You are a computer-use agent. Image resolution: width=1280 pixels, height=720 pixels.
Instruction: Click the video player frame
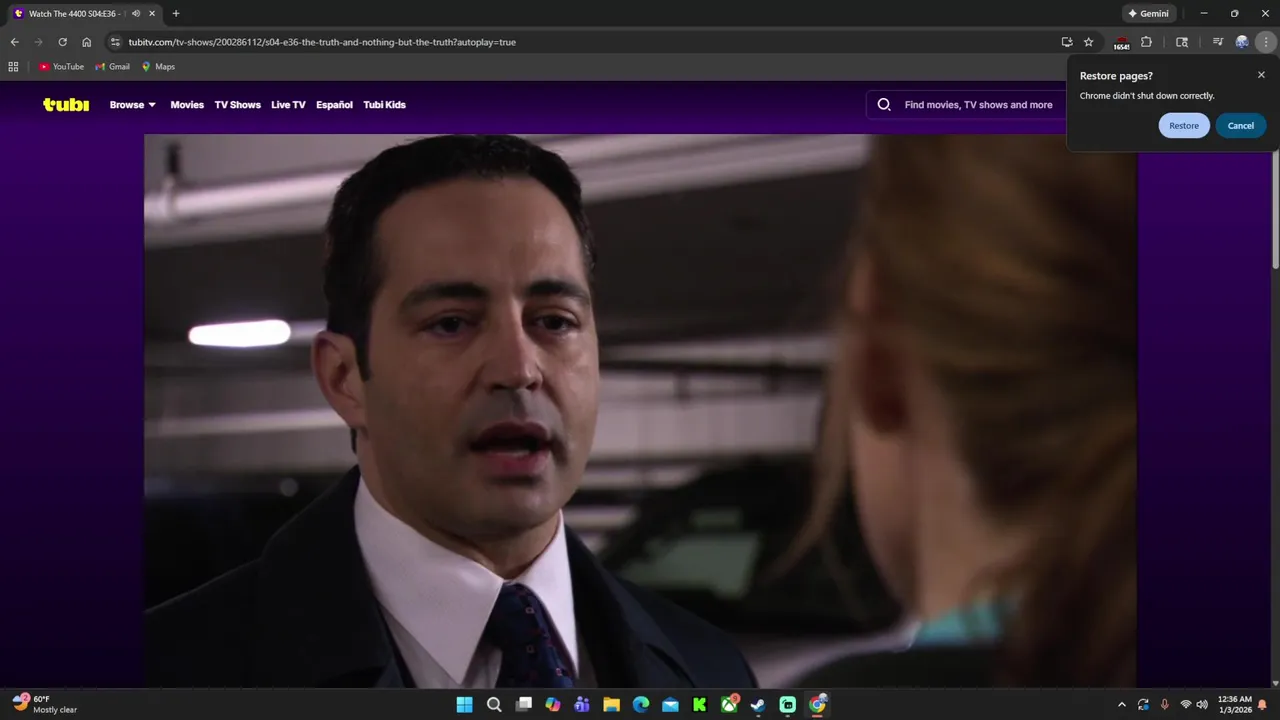pos(640,410)
